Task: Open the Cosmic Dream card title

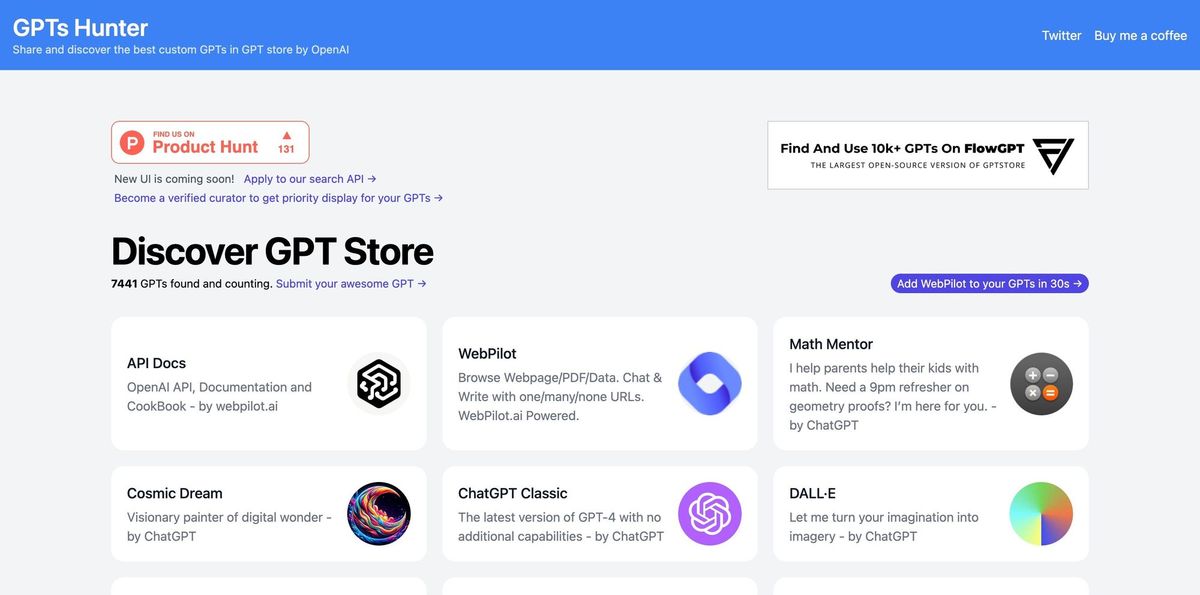Action: pyautogui.click(x=175, y=493)
